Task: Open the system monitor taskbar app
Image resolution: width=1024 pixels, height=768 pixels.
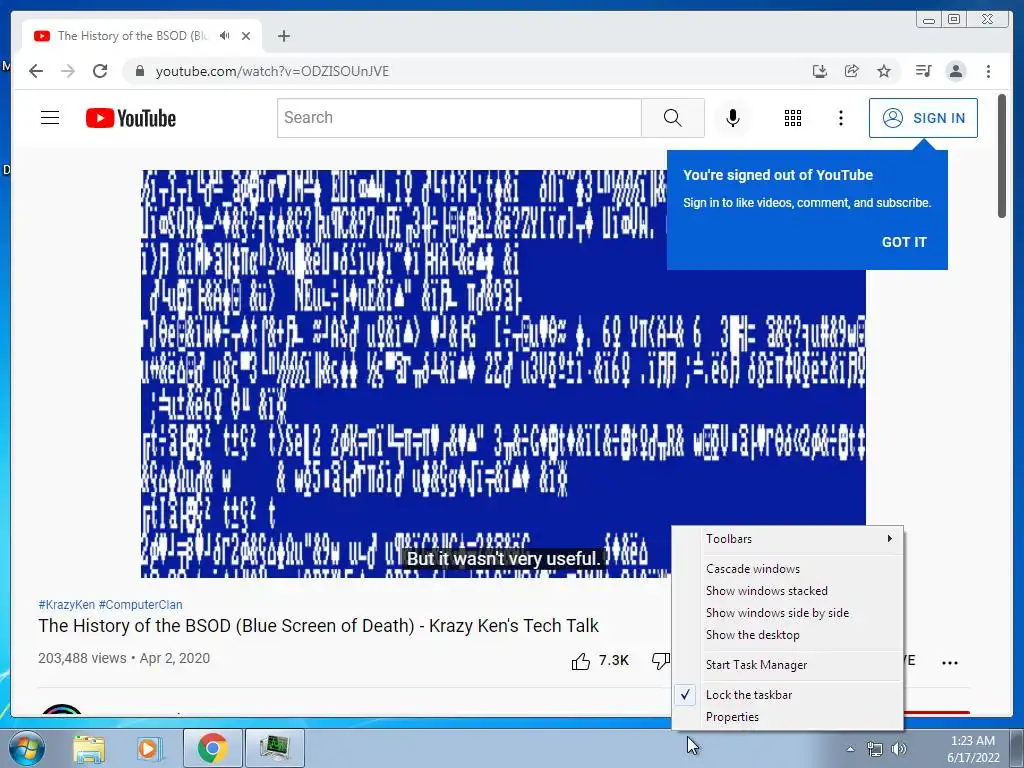Action: pyautogui.click(x=274, y=749)
